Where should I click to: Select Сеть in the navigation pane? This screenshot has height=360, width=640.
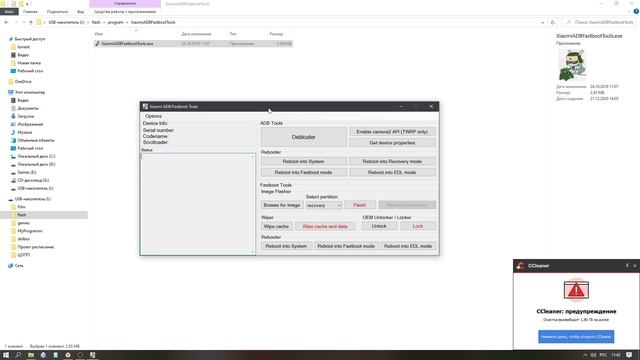(x=19, y=266)
